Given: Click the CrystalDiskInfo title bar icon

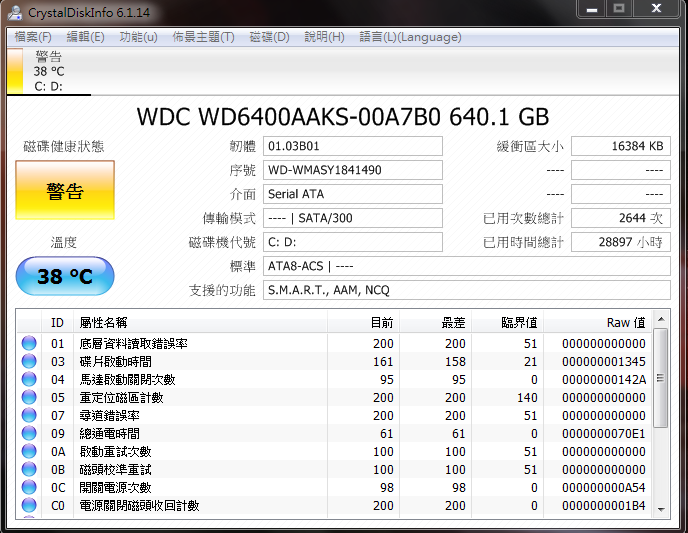Looking at the screenshot, I should pyautogui.click(x=15, y=12).
